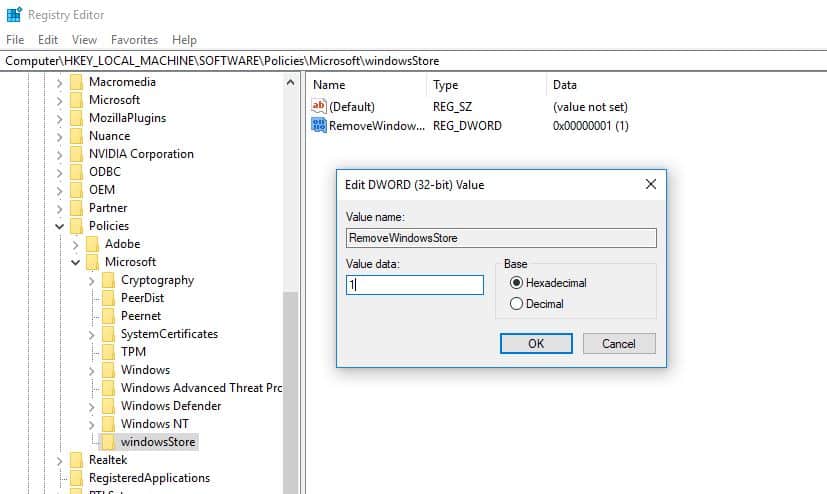
Task: Expand the Windows NT key
Action: [x=92, y=424]
